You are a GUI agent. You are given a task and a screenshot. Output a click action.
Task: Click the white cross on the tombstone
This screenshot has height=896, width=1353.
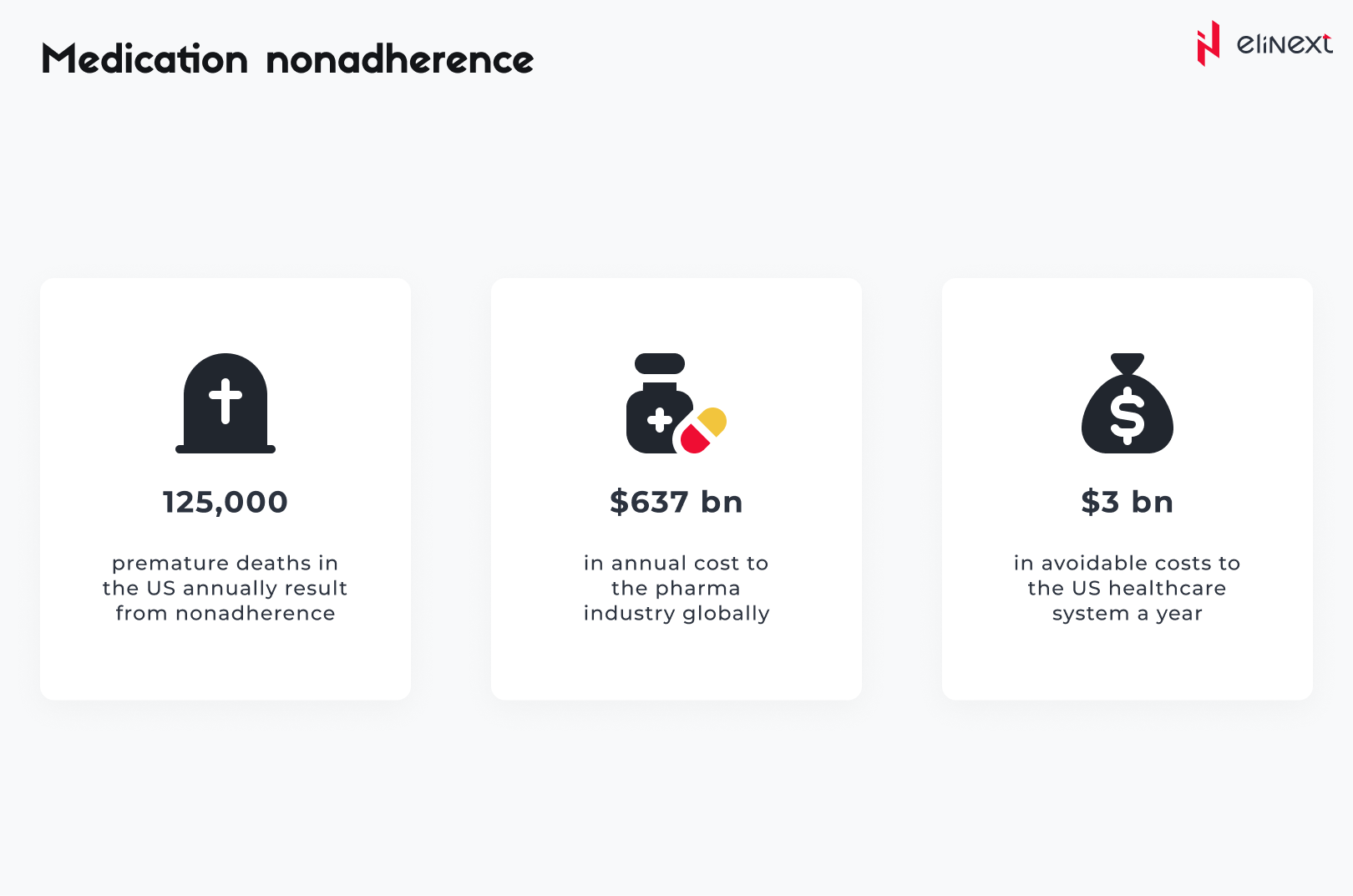pyautogui.click(x=225, y=400)
